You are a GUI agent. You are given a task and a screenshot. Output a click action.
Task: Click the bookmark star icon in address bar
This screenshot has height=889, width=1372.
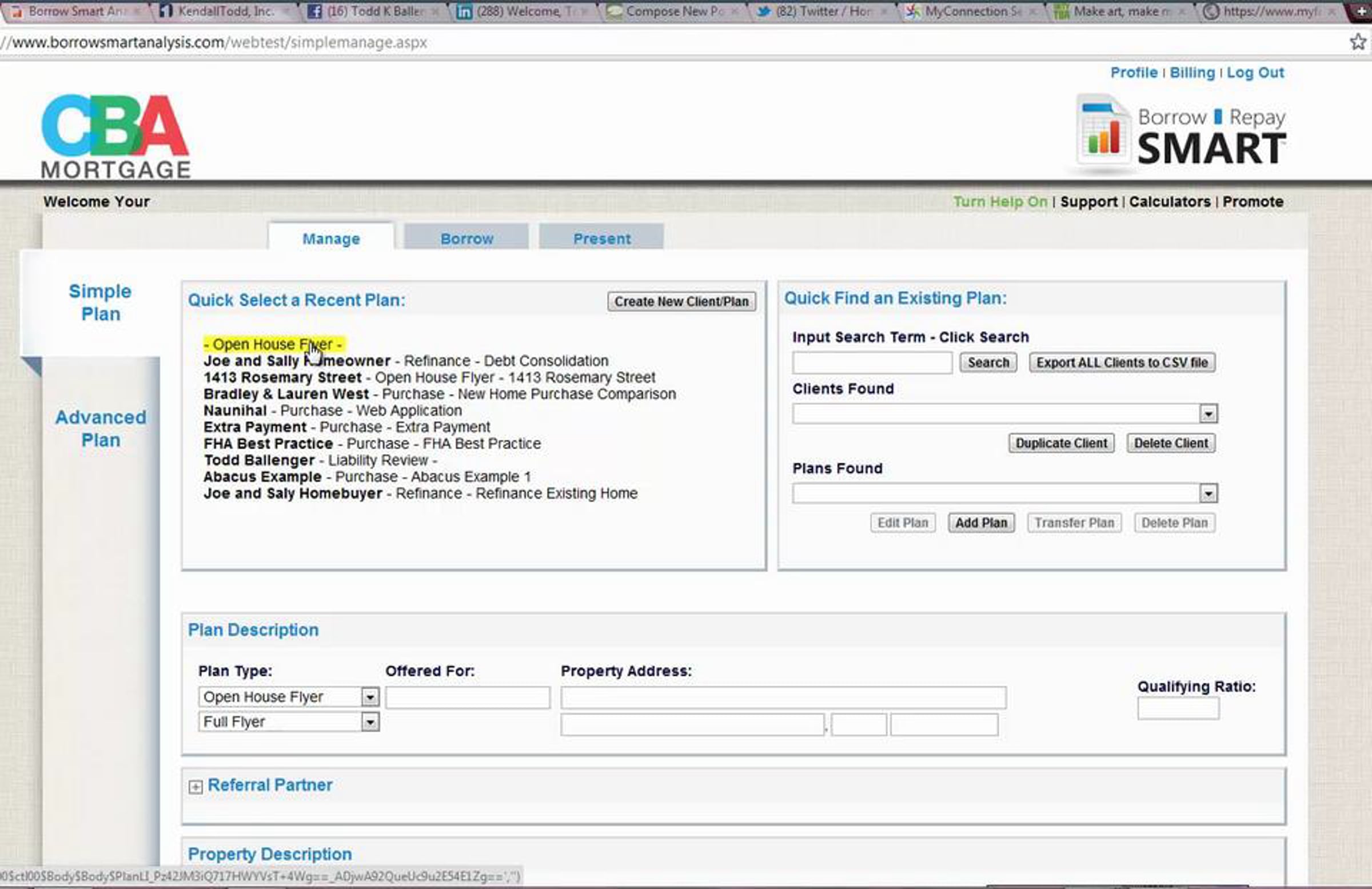coord(1358,42)
